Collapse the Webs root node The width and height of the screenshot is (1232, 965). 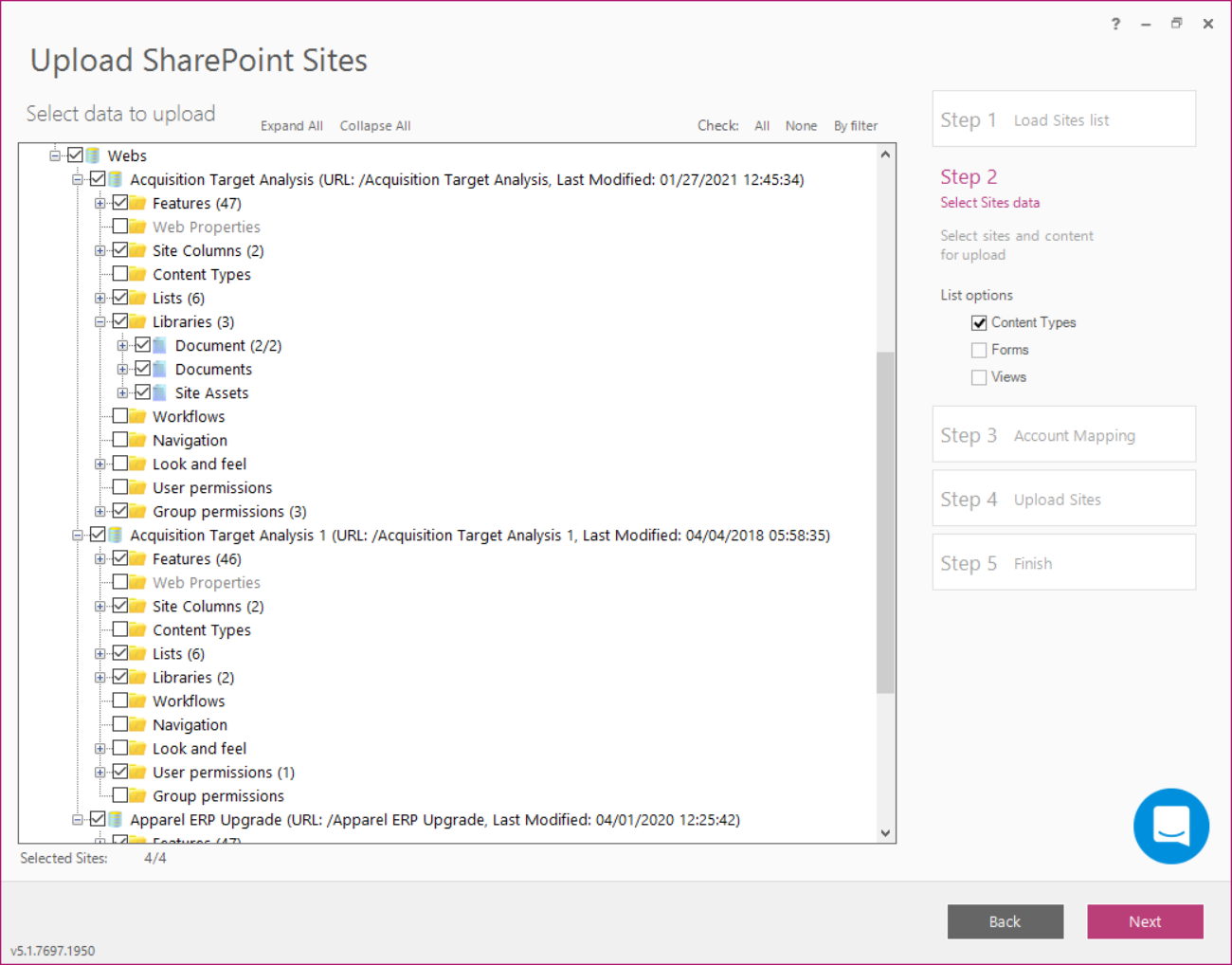click(55, 155)
